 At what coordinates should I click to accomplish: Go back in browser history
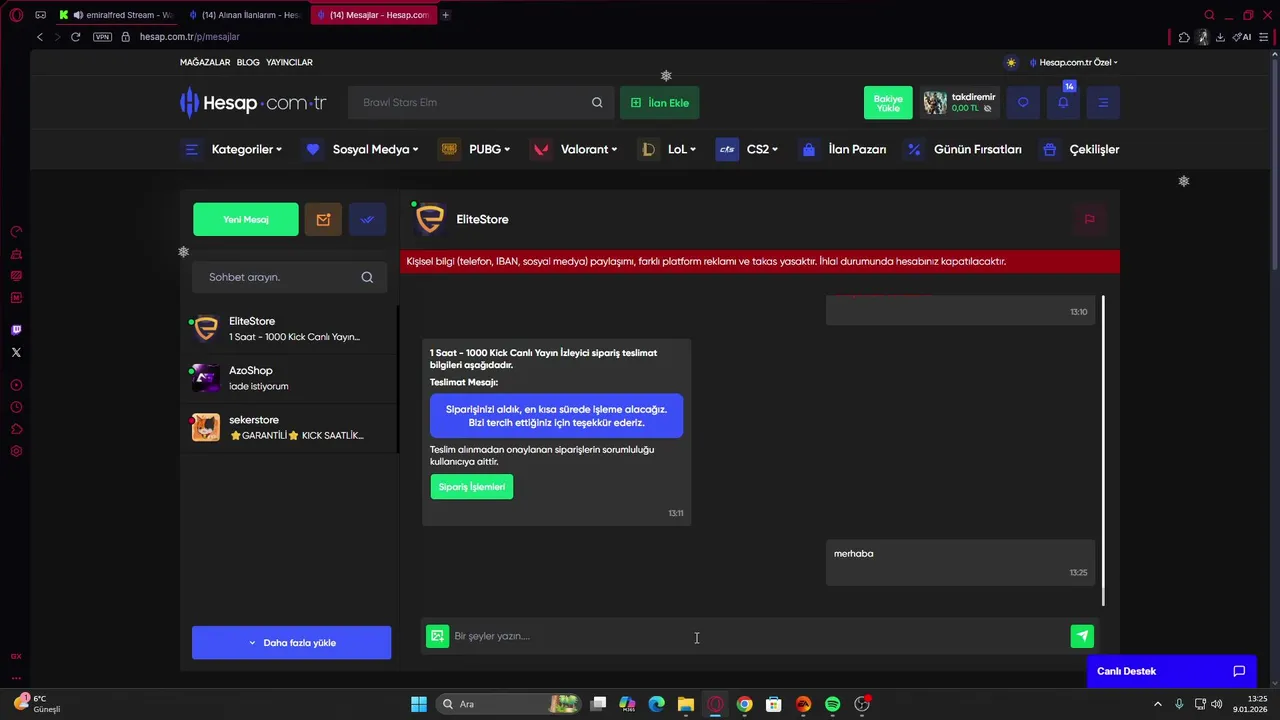(40, 37)
